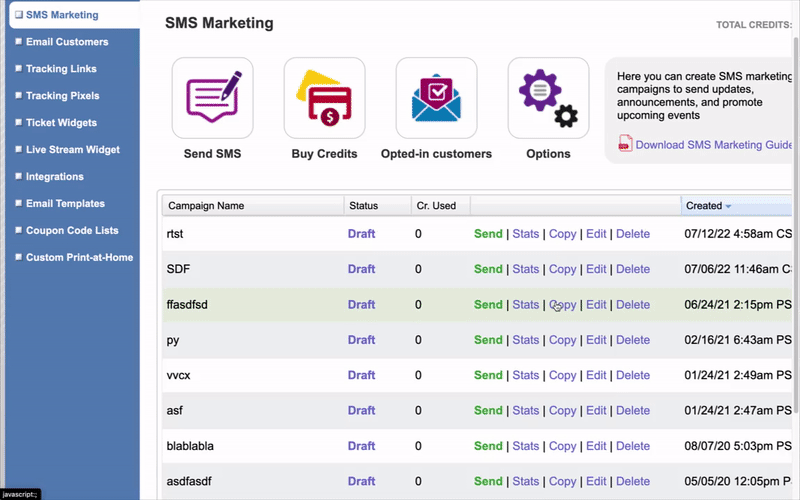The height and width of the screenshot is (500, 800).
Task: Send the vvcx campaign
Action: click(x=488, y=375)
